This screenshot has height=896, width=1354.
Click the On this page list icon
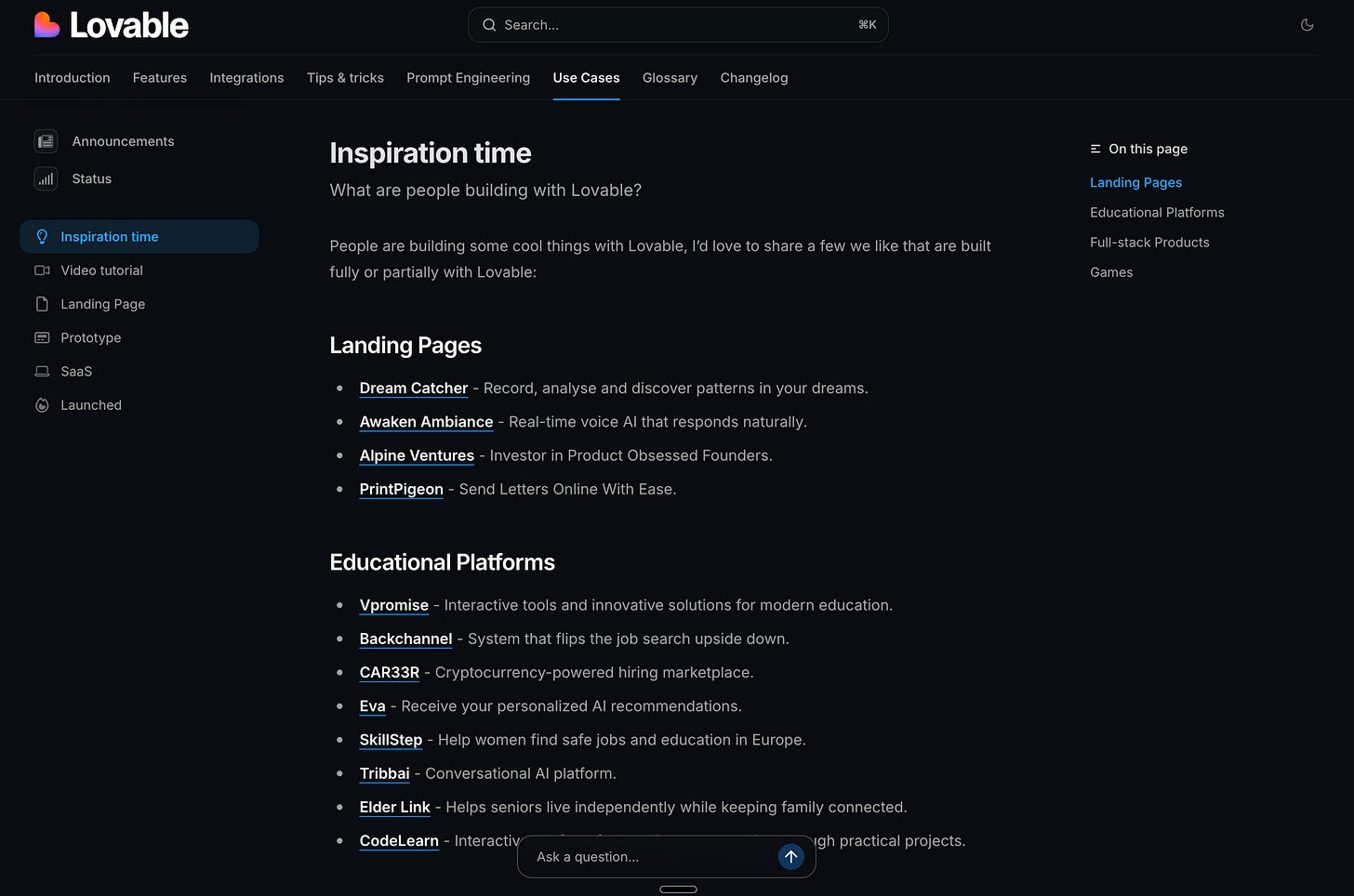click(x=1095, y=149)
